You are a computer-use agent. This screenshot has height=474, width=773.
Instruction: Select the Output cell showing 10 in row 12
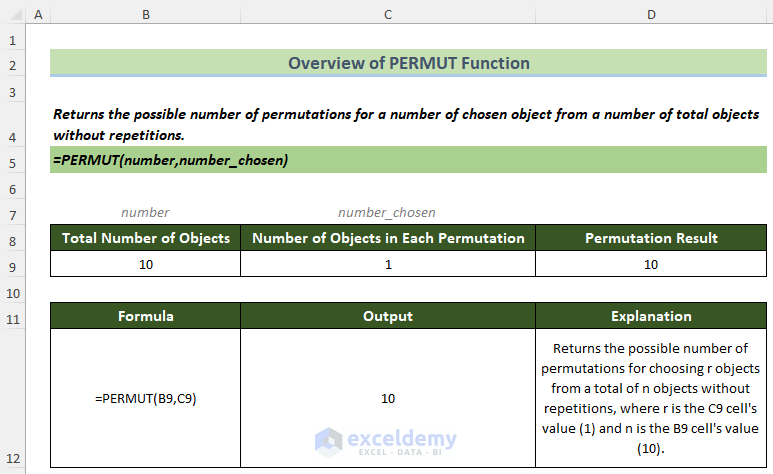point(388,399)
